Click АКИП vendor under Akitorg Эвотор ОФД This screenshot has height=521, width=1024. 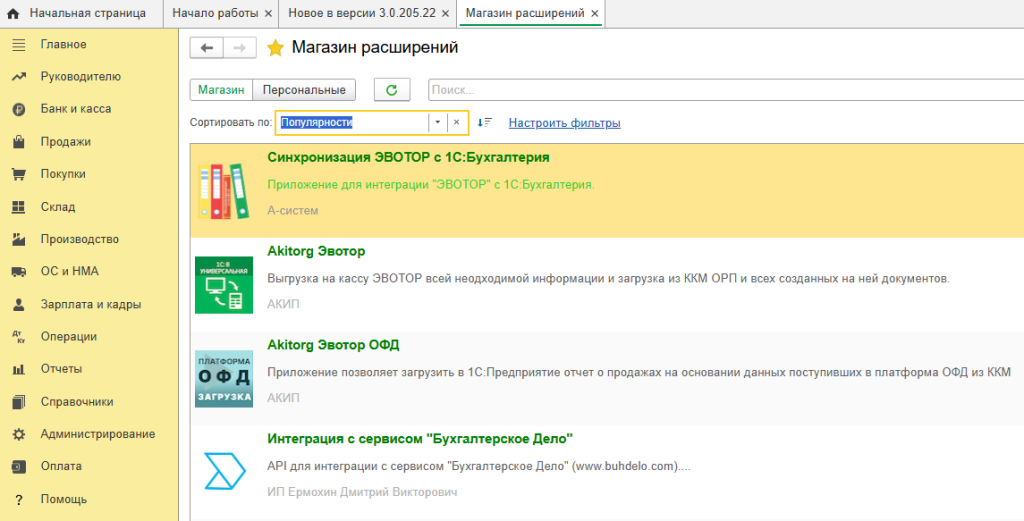(283, 398)
